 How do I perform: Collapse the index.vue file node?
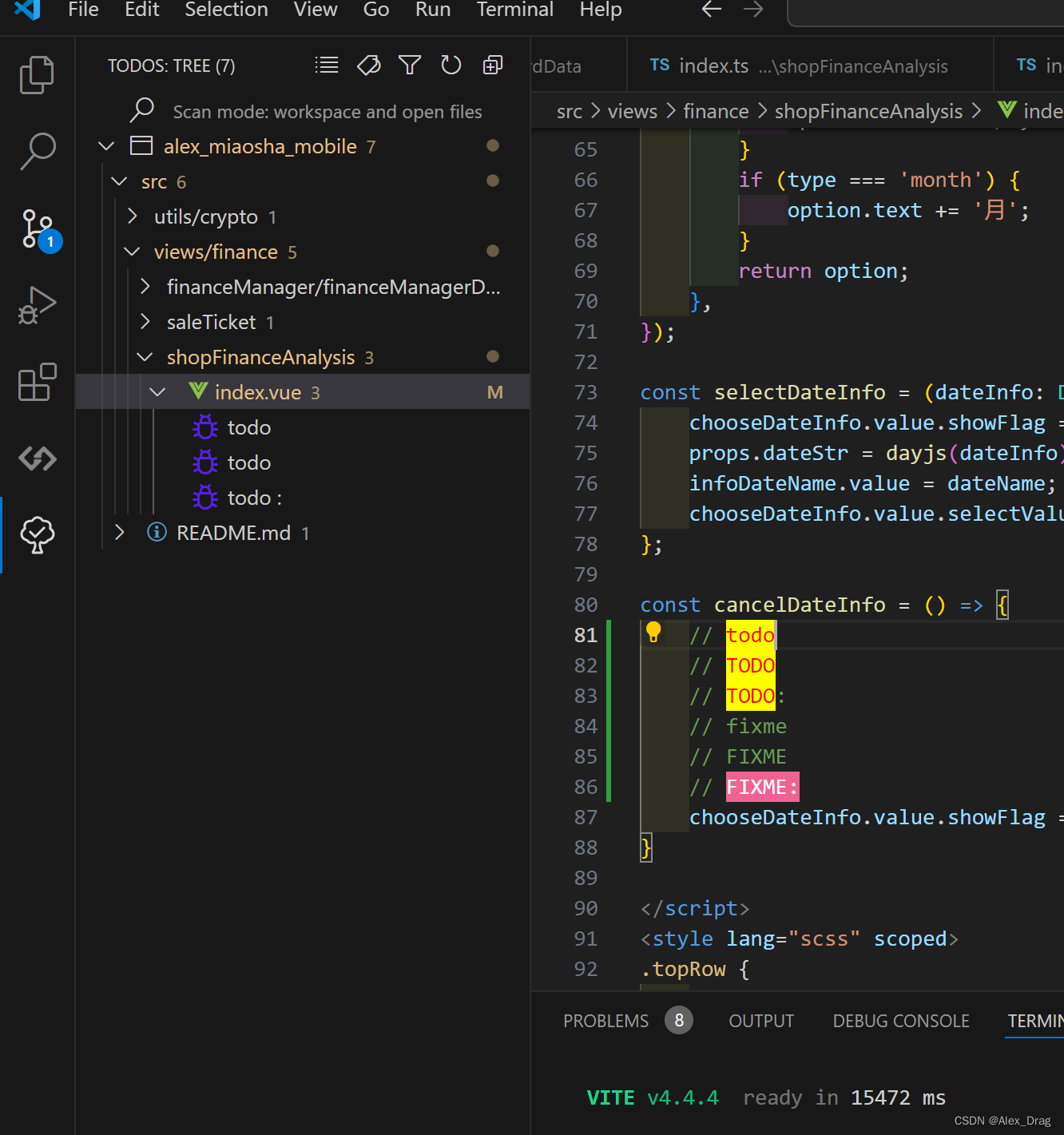[x=157, y=392]
